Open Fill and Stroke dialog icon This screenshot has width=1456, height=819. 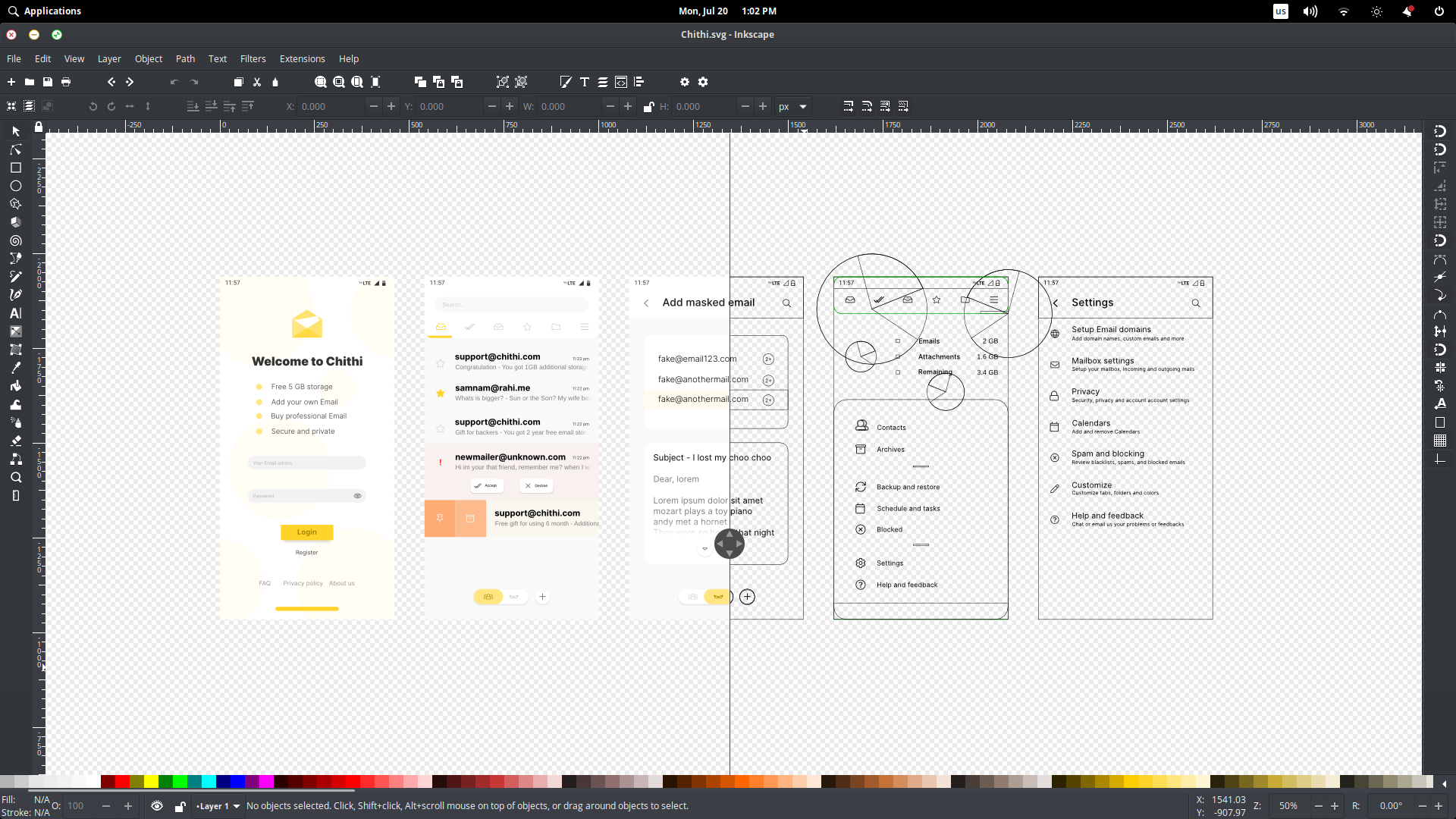coord(566,82)
